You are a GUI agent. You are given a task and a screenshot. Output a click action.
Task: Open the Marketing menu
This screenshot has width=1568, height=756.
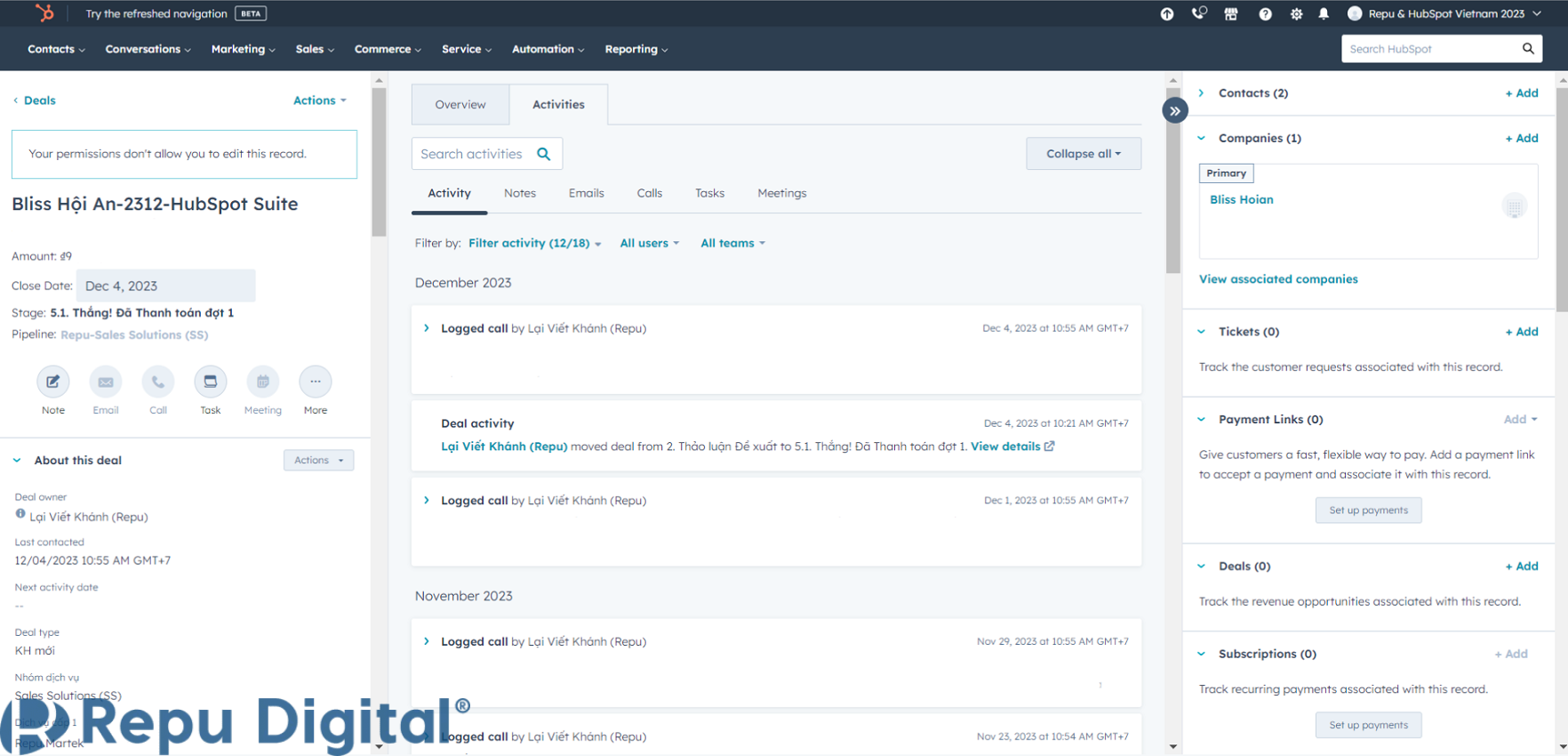[243, 49]
